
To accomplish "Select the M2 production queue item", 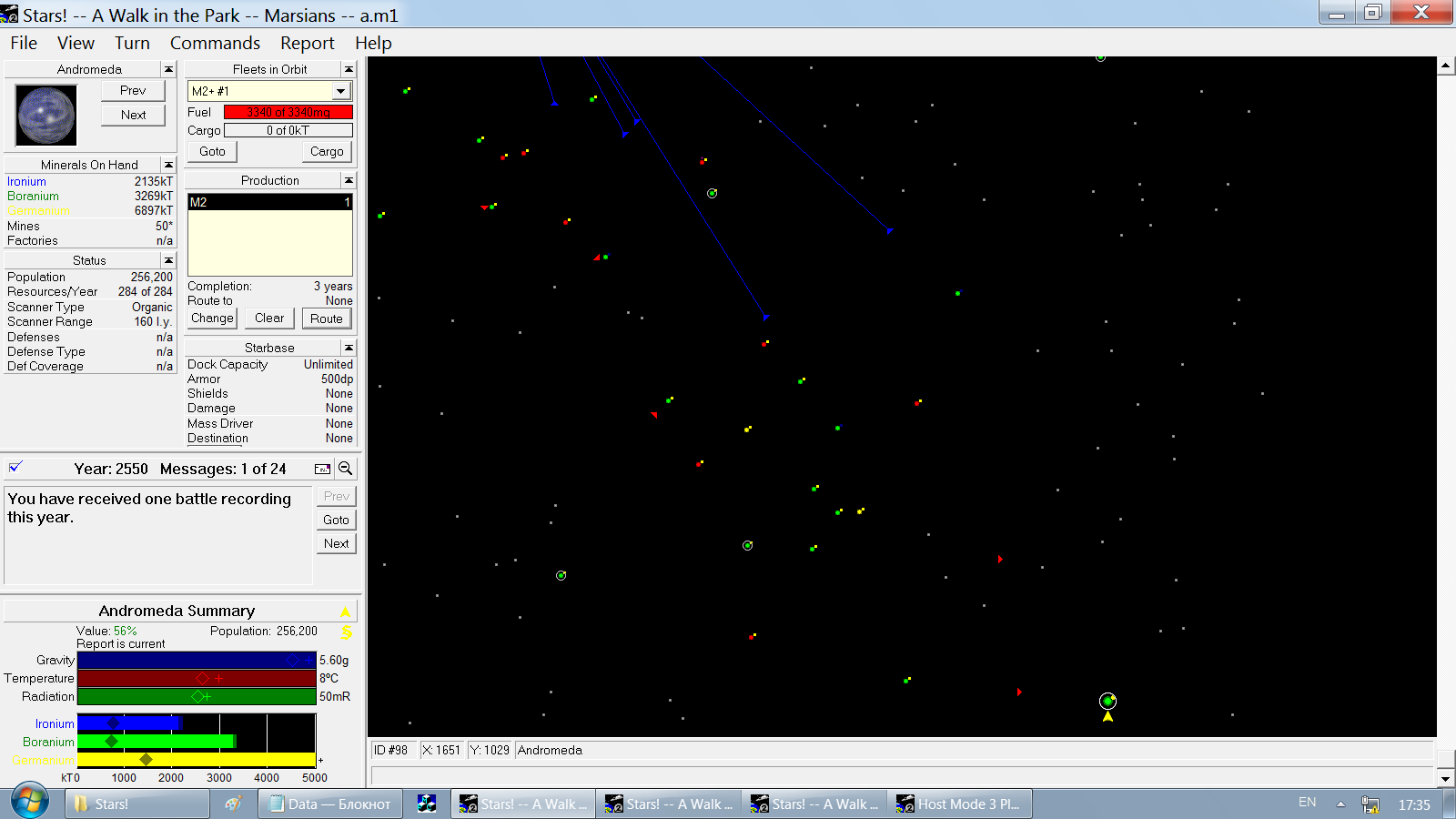I will click(269, 202).
